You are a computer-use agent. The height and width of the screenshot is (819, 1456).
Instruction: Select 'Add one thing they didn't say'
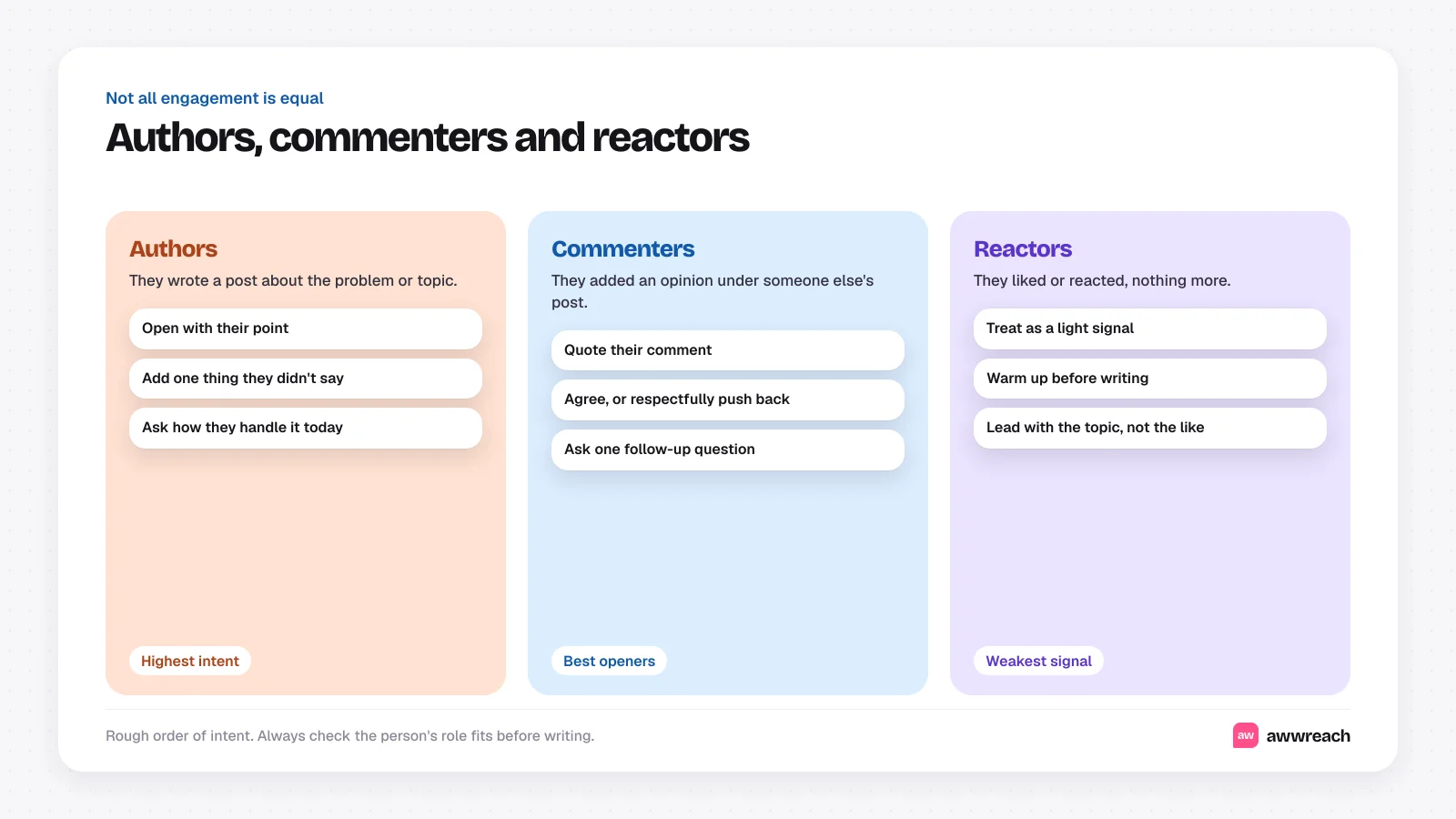(306, 379)
